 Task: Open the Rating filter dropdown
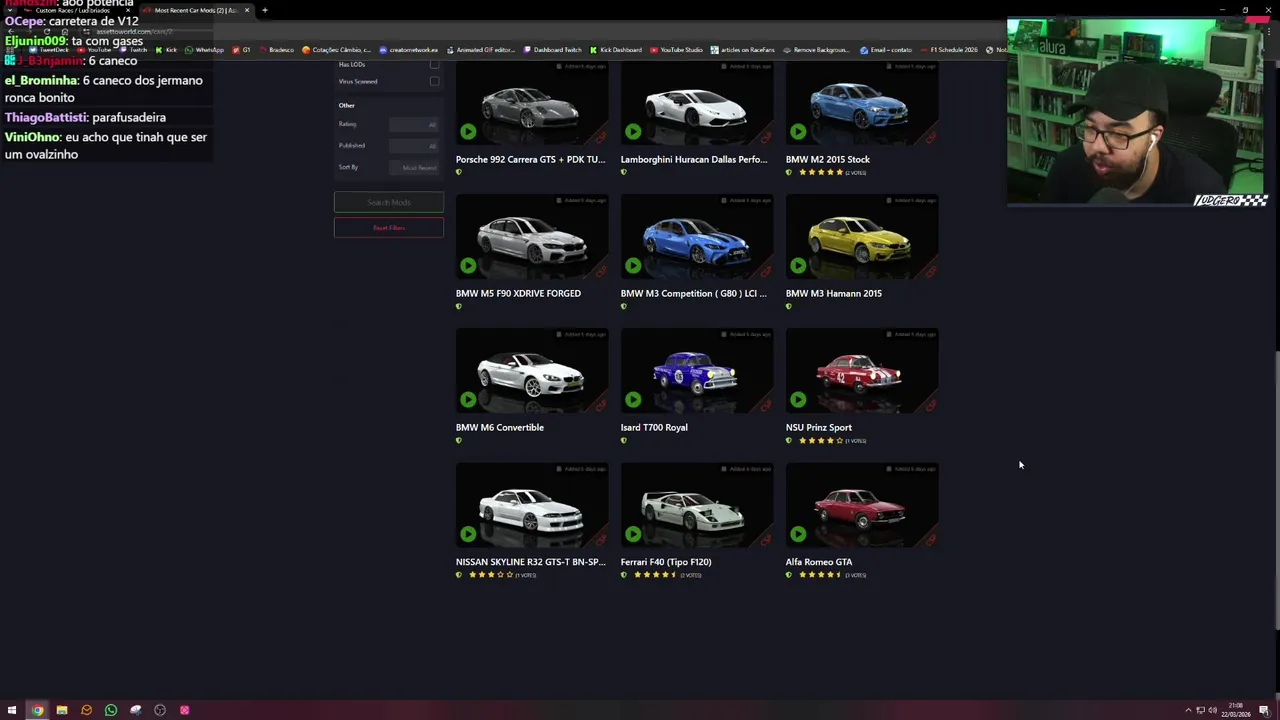[x=414, y=124]
